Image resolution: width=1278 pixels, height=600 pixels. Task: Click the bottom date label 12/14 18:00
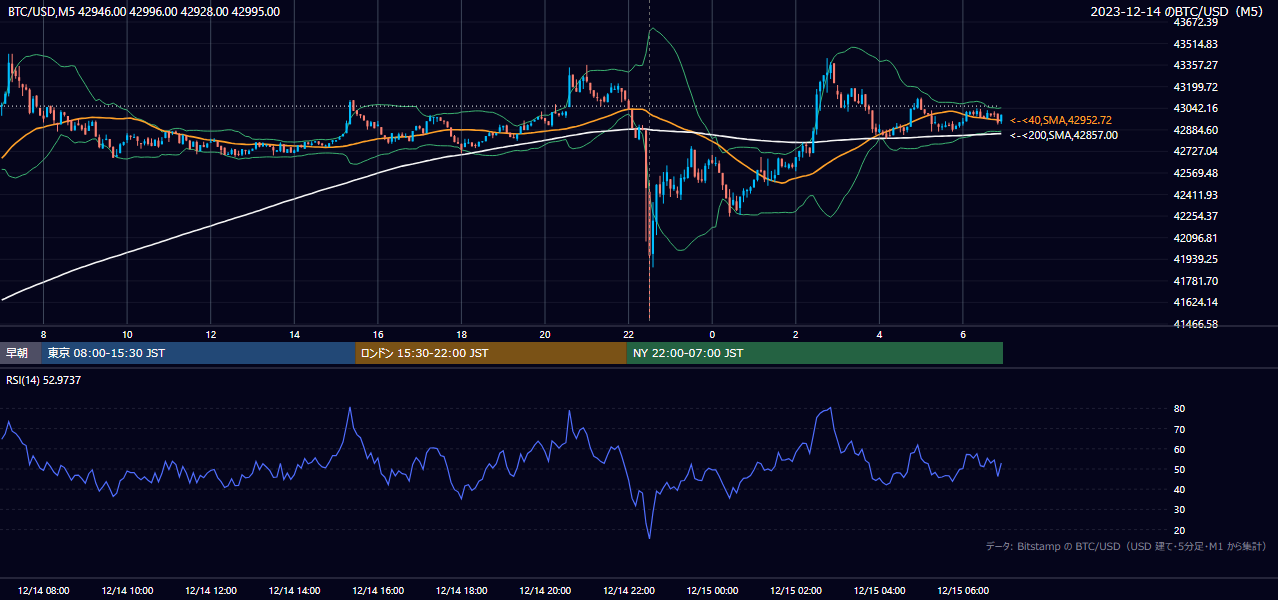point(461,591)
